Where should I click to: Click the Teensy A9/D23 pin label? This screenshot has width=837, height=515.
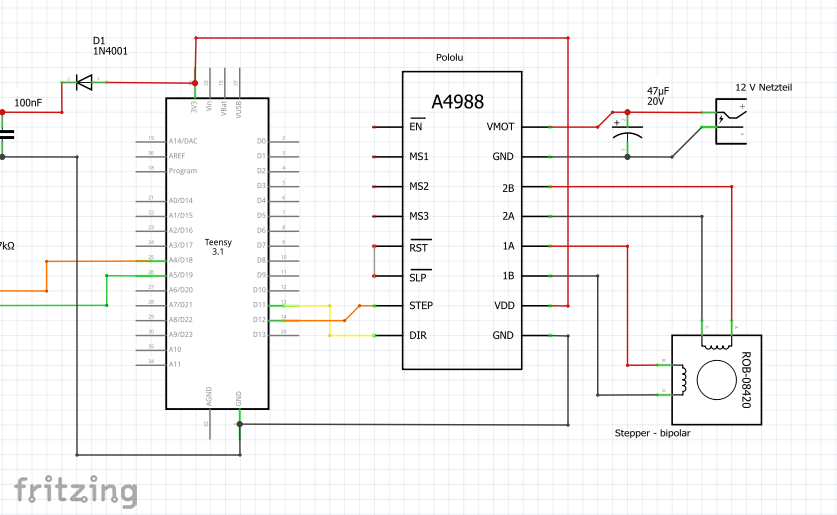[181, 335]
